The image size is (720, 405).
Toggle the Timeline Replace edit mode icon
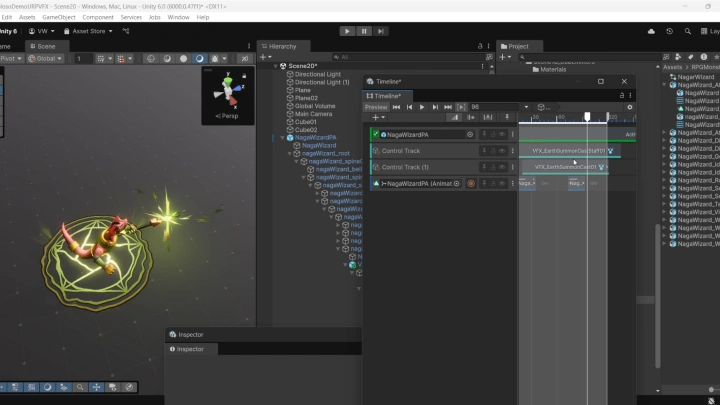(x=488, y=118)
